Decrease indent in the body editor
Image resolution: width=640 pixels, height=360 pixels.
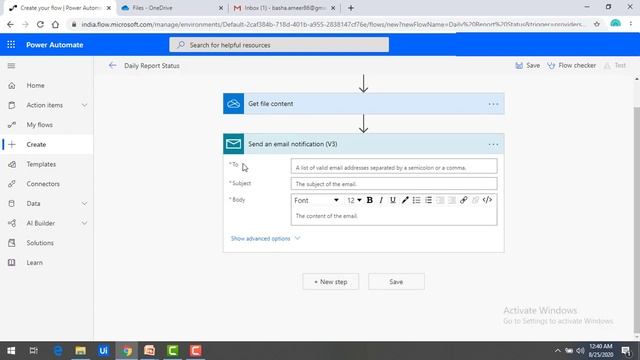(x=440, y=200)
